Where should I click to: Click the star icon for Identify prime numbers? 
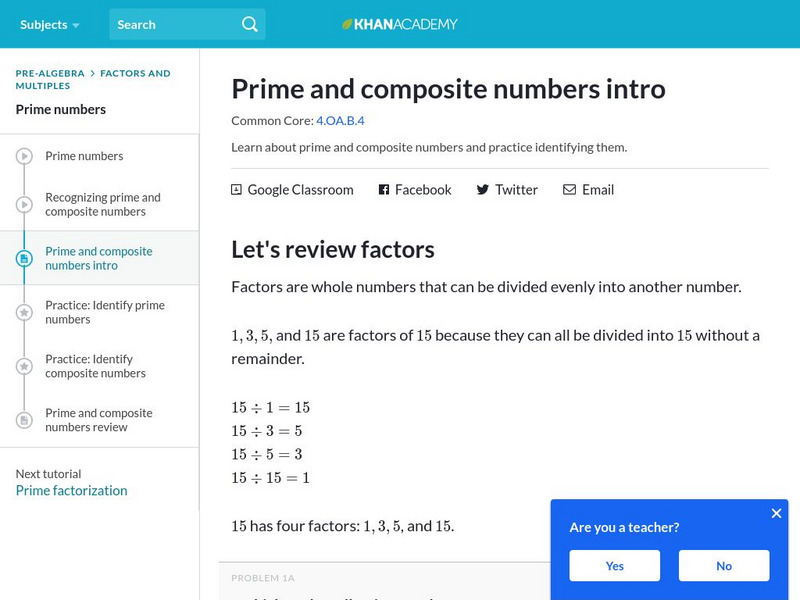pyautogui.click(x=24, y=313)
